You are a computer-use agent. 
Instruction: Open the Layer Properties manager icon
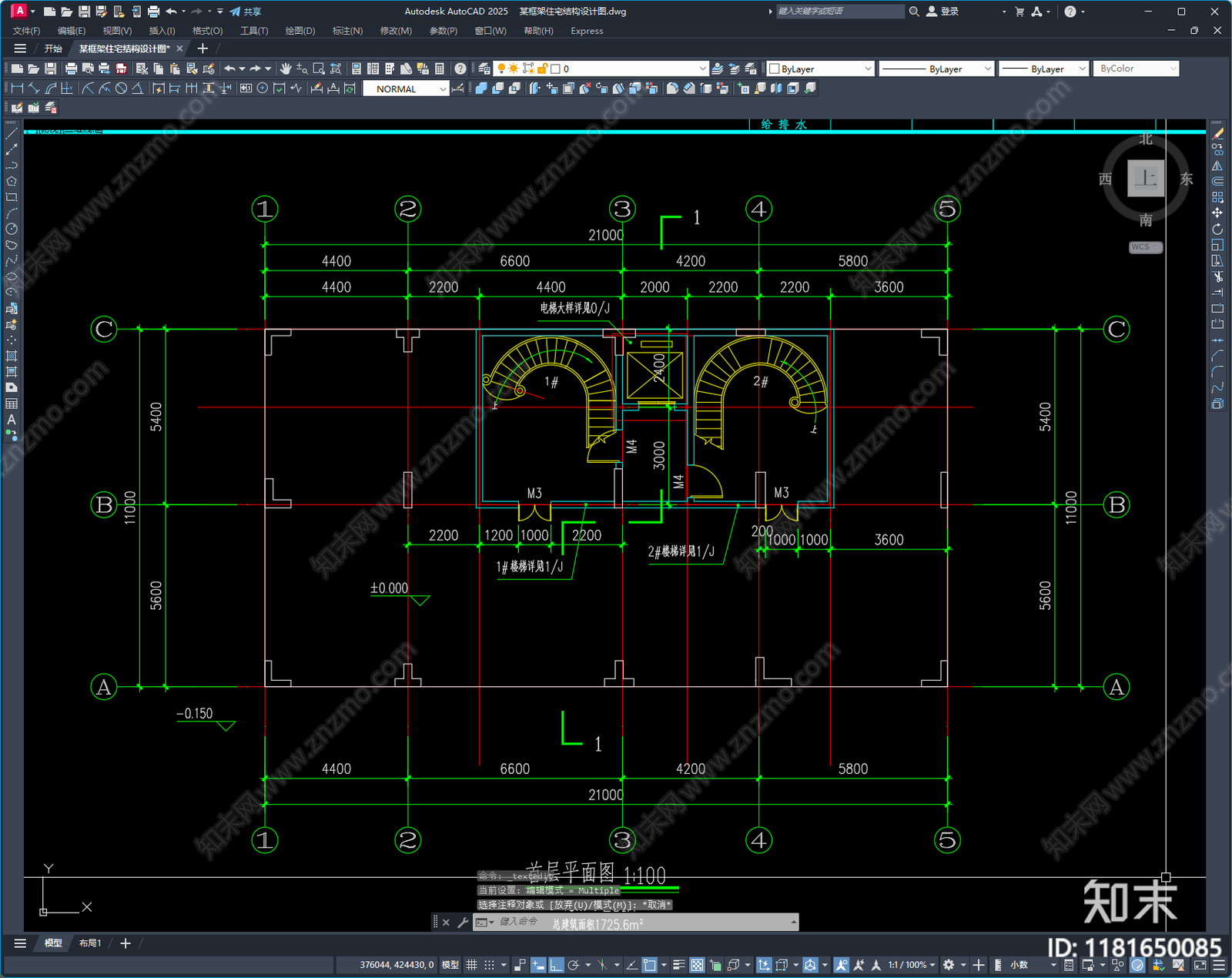click(484, 69)
